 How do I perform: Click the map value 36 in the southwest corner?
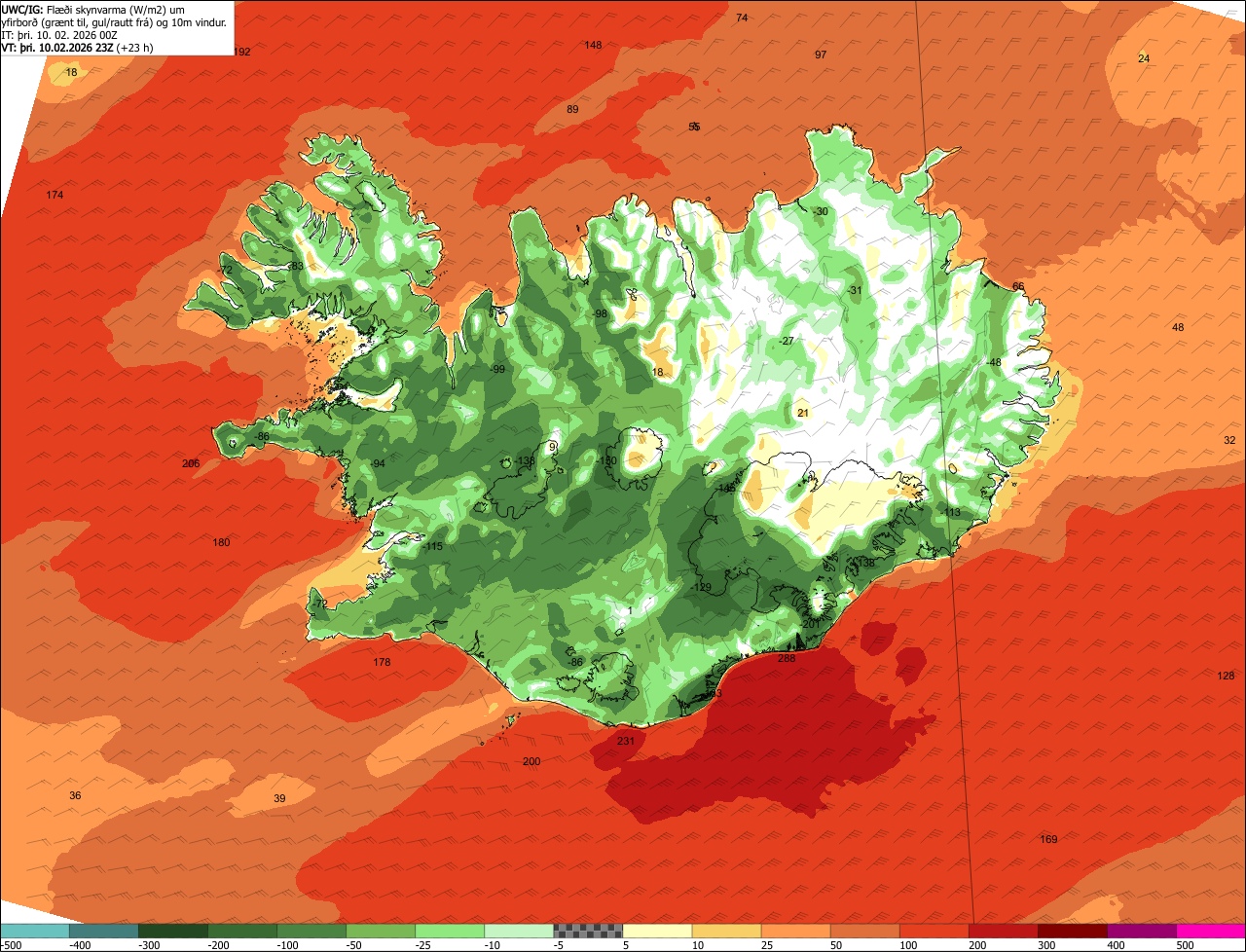point(75,795)
